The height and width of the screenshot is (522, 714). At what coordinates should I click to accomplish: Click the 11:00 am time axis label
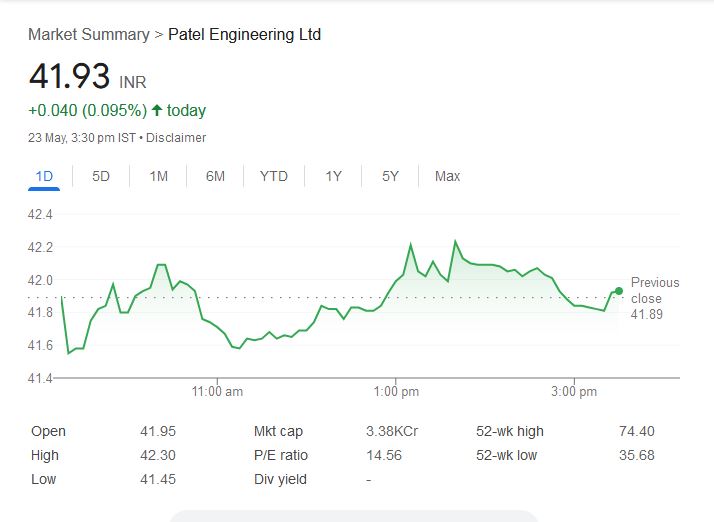coord(218,392)
